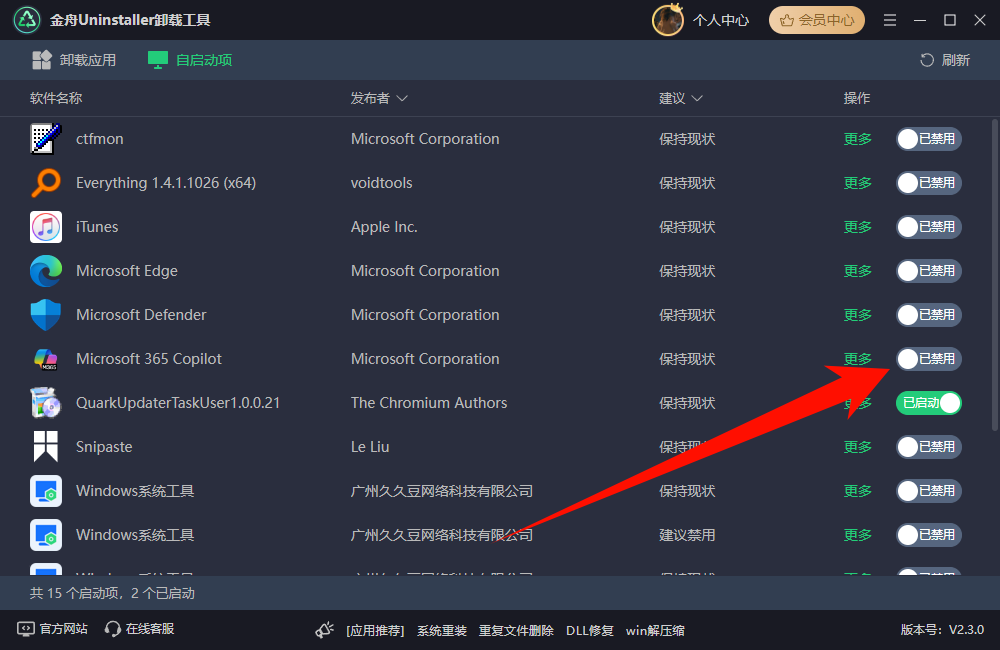This screenshot has height=650, width=1000.
Task: Click the Microsoft Edge application icon
Action: tap(45, 271)
